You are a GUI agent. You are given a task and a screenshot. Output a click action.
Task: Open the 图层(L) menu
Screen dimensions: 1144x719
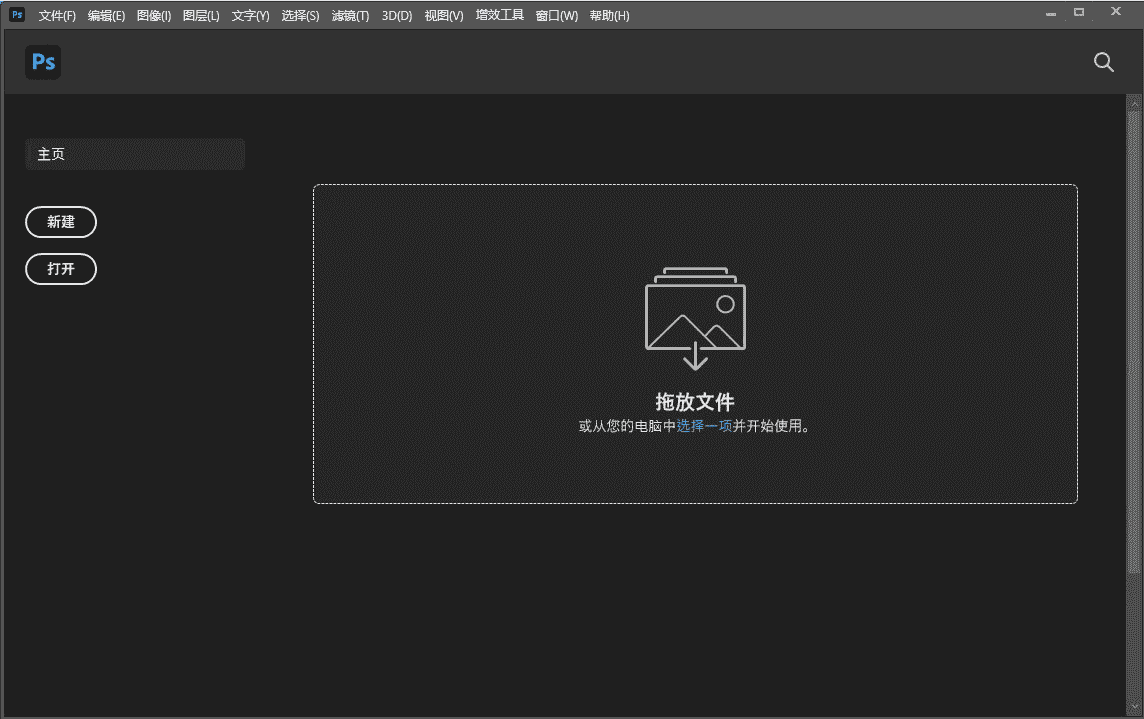coord(201,16)
